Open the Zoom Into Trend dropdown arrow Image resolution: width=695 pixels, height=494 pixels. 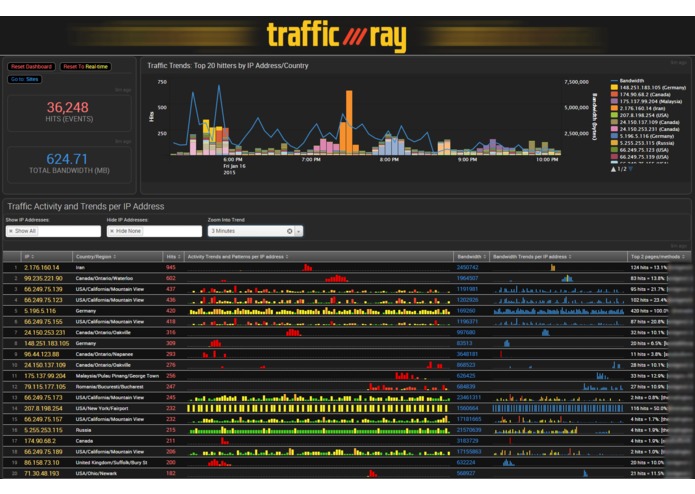tap(299, 231)
